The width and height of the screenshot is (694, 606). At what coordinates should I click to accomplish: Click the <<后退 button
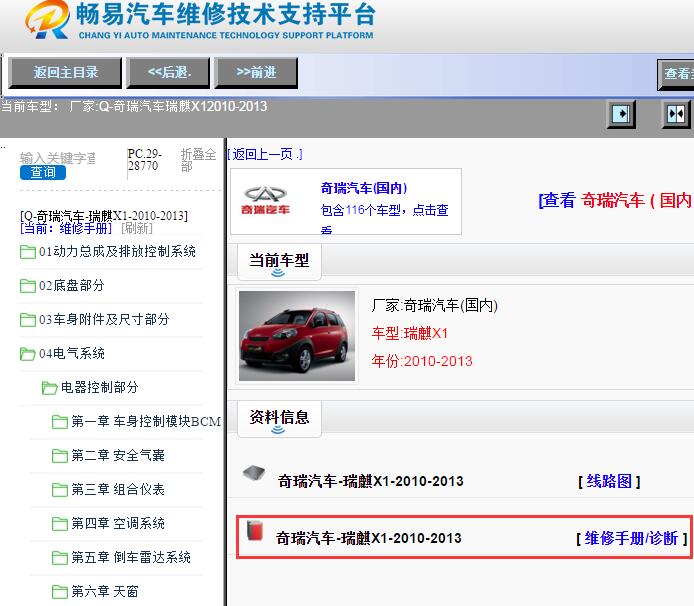169,72
